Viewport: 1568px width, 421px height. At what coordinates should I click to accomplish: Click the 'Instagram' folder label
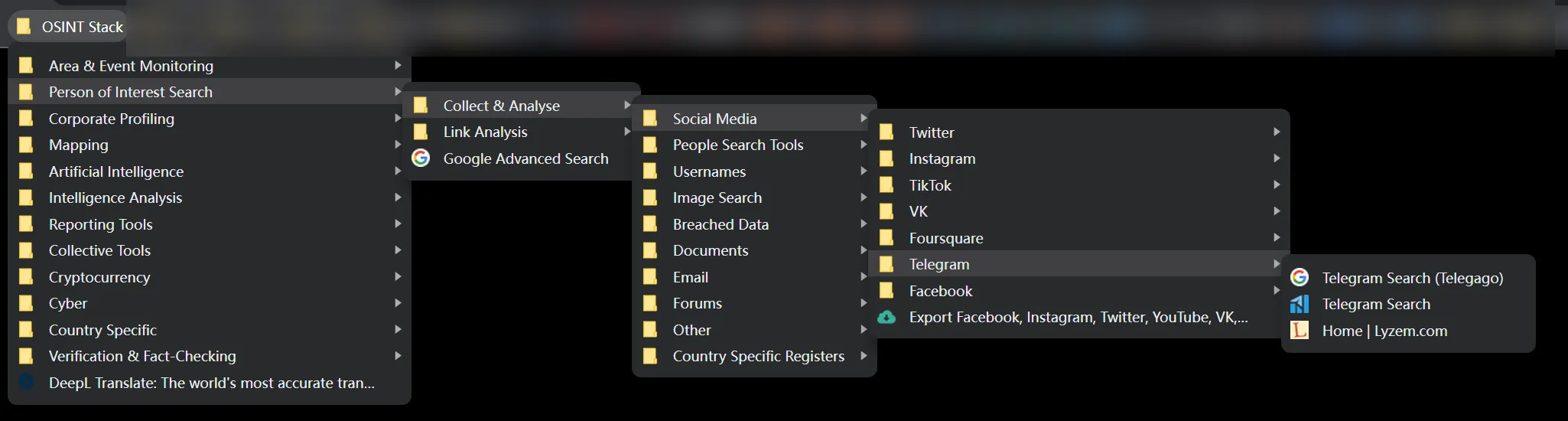[x=942, y=158]
